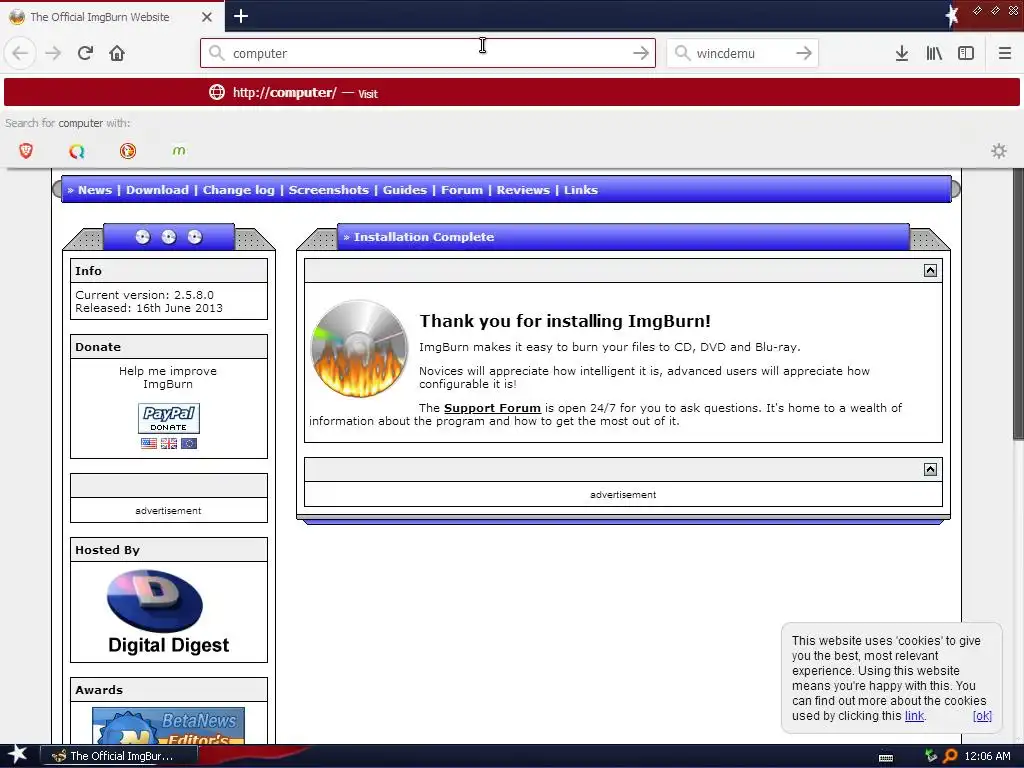1024x768 pixels.
Task: Click the browser Forward arrow button
Action: [x=53, y=53]
